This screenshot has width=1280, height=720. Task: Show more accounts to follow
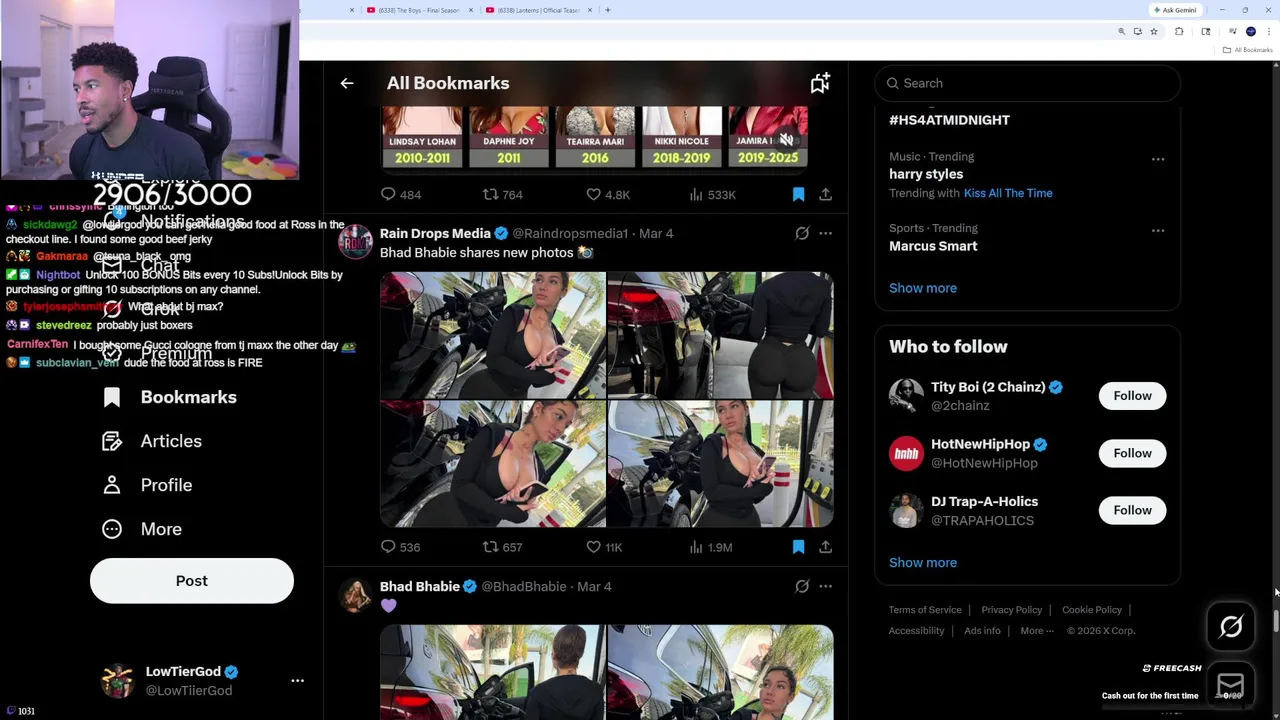923,562
